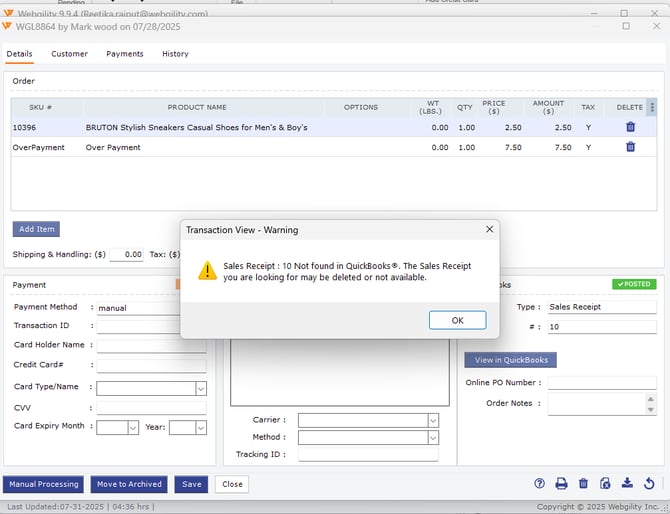Open the card expiry Year dropdown
Image resolution: width=670 pixels, height=514 pixels.
click(200, 428)
